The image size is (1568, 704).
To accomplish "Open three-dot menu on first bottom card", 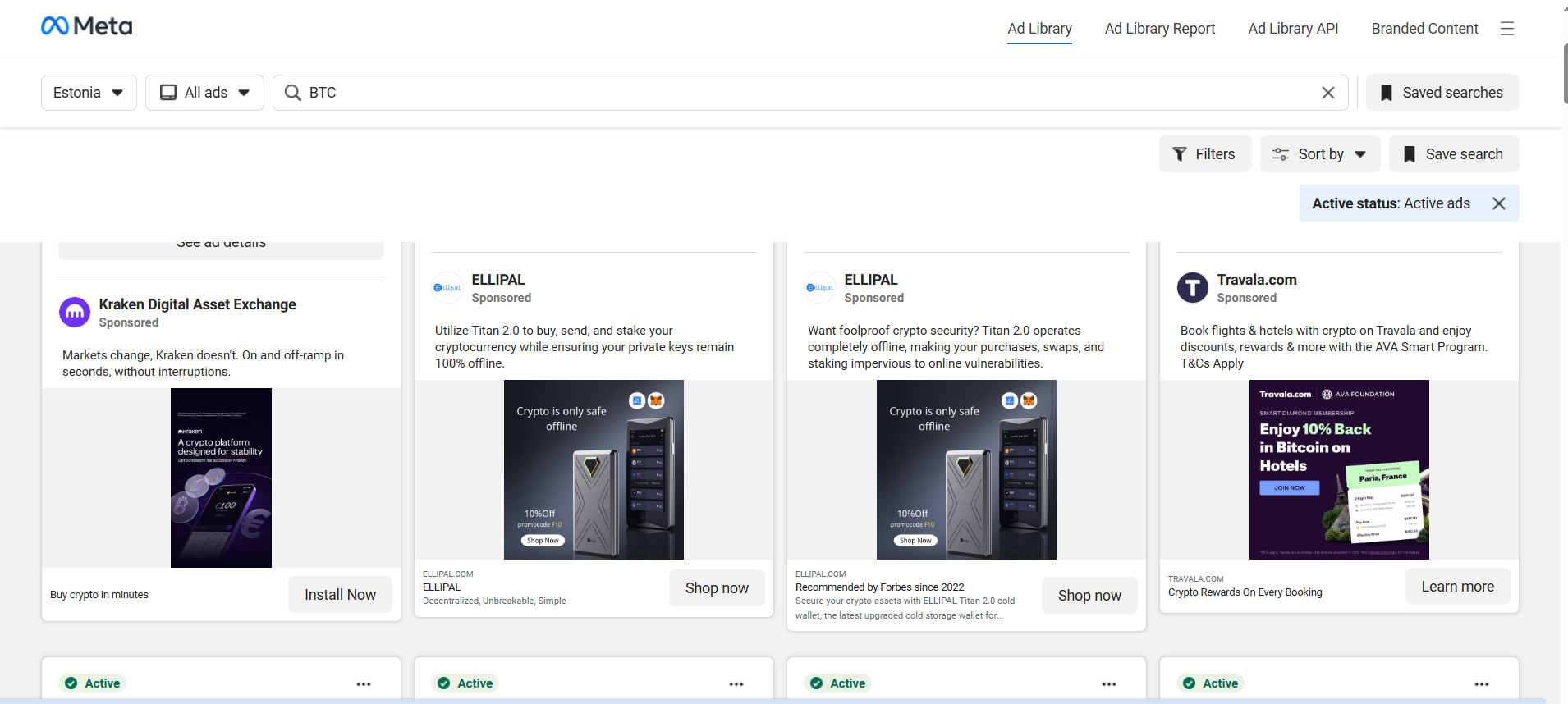I will [x=364, y=683].
